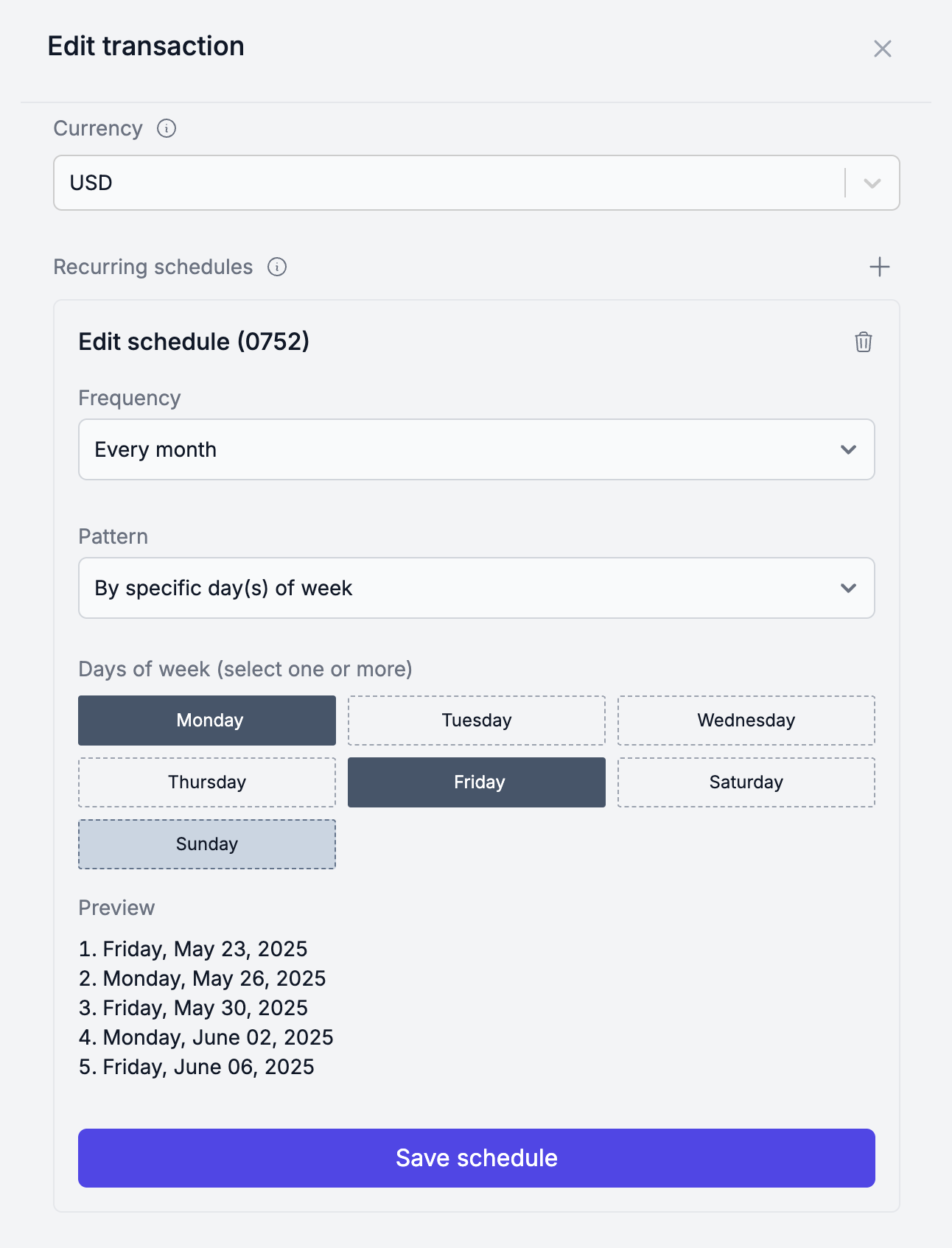952x1248 pixels.
Task: Toggle Thursday in days of week
Action: click(207, 782)
